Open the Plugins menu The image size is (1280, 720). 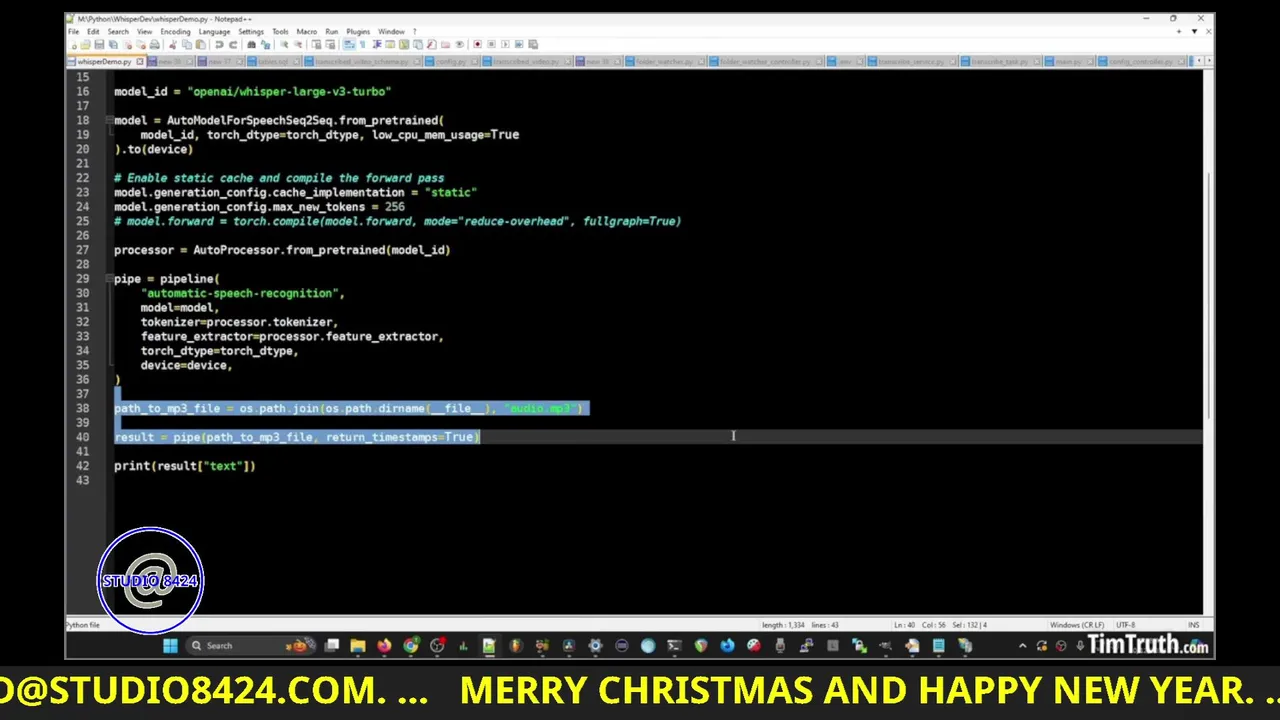click(357, 31)
